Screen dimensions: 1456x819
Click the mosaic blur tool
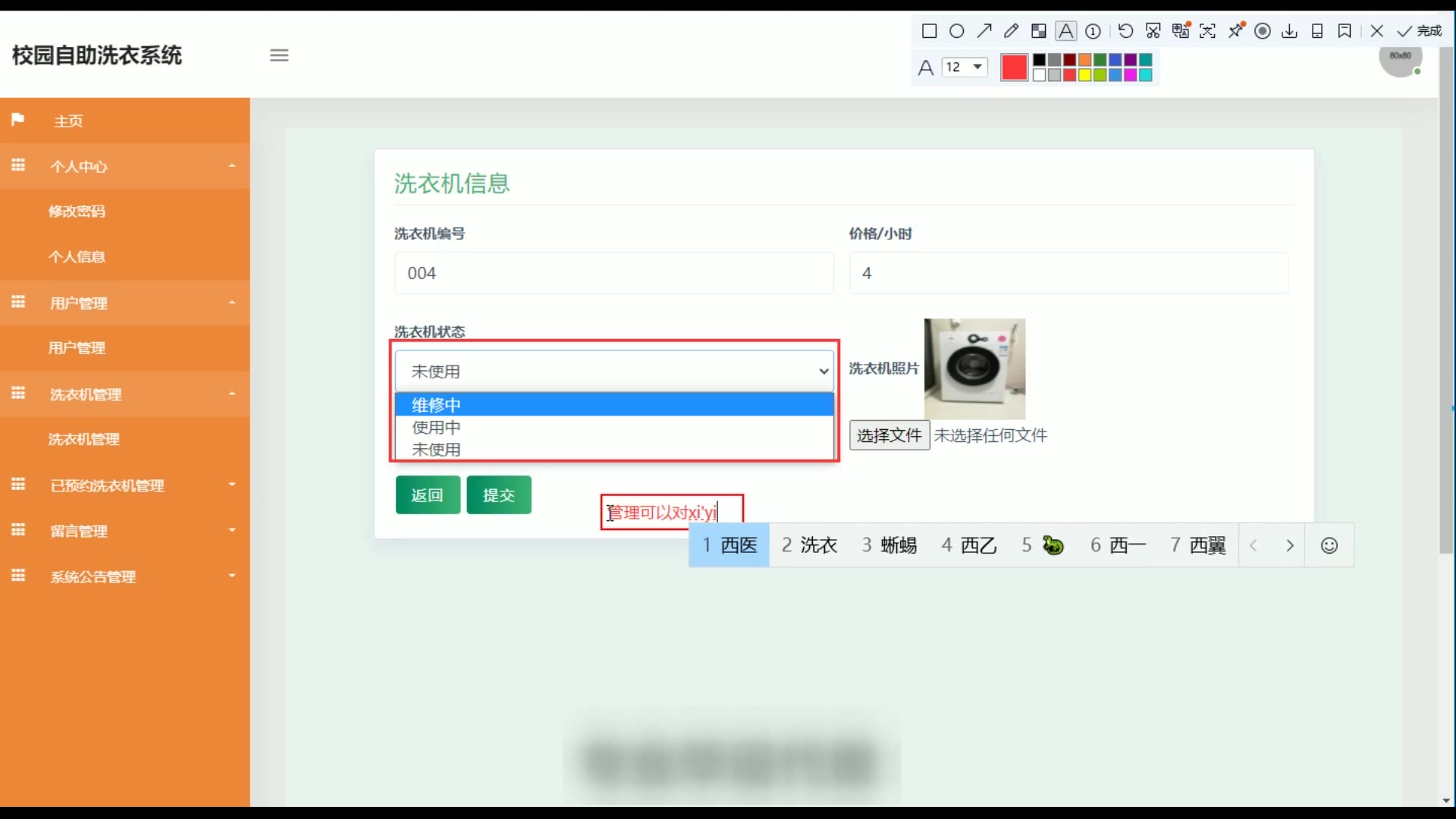(x=1039, y=31)
